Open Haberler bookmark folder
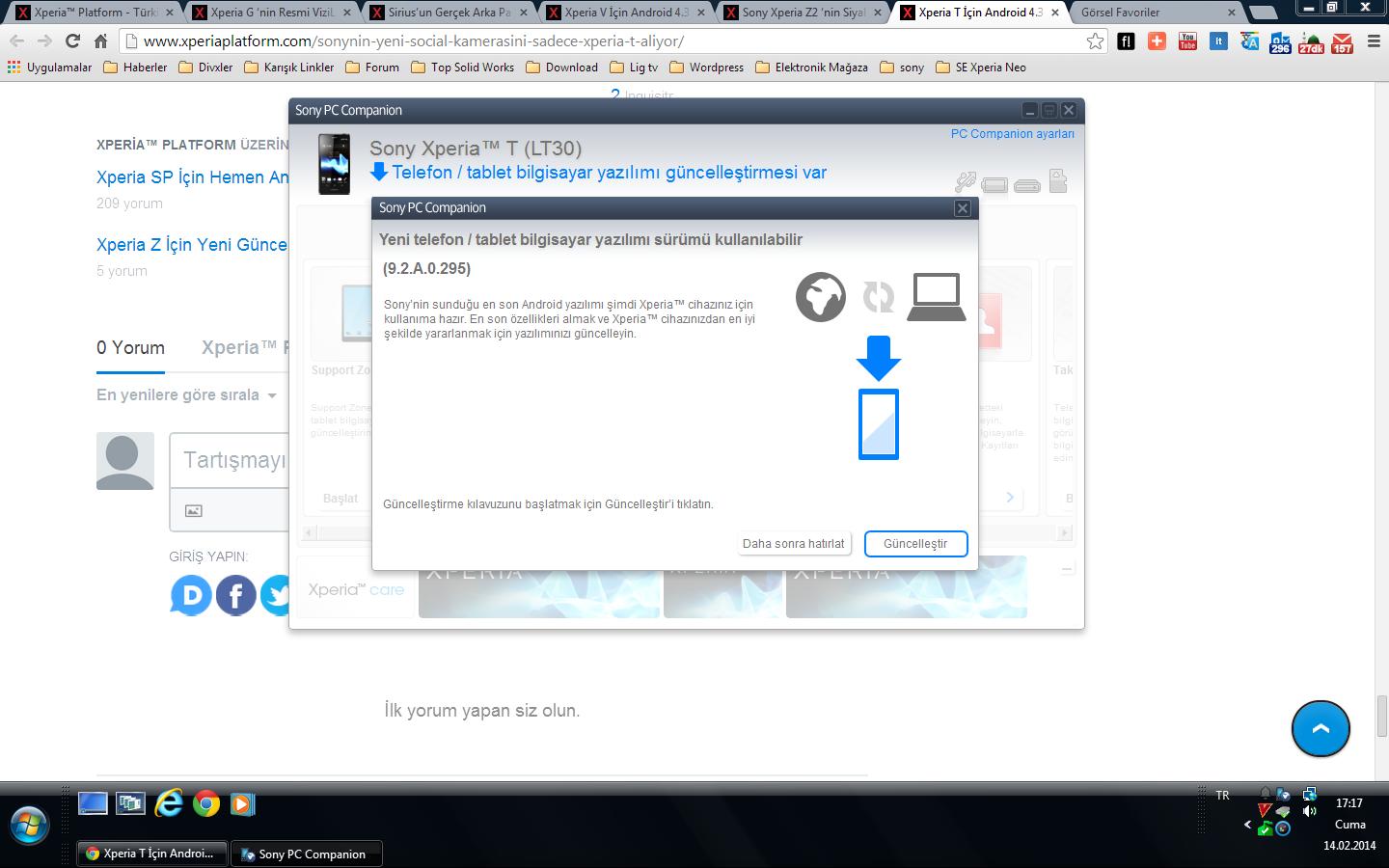Image resolution: width=1389 pixels, height=868 pixels. click(135, 68)
